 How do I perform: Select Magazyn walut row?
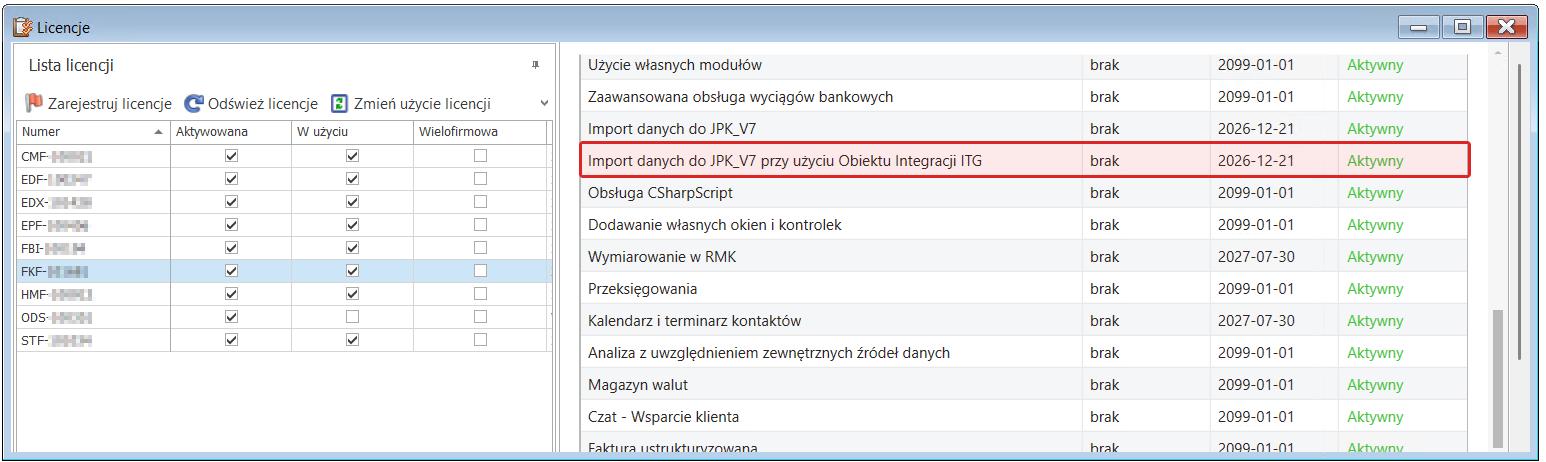coord(1025,385)
